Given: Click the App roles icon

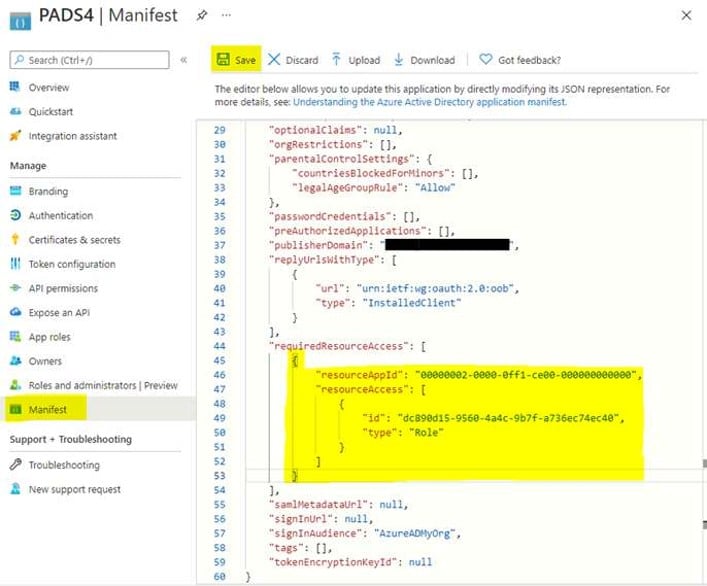Looking at the screenshot, I should (15, 336).
